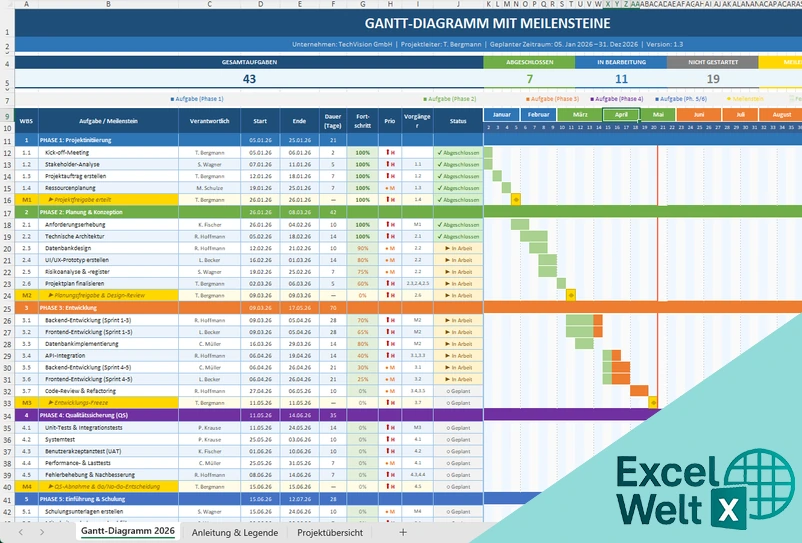
Task: Select the Projektfreigabe erteilt milestone cell
Action: click(x=108, y=199)
